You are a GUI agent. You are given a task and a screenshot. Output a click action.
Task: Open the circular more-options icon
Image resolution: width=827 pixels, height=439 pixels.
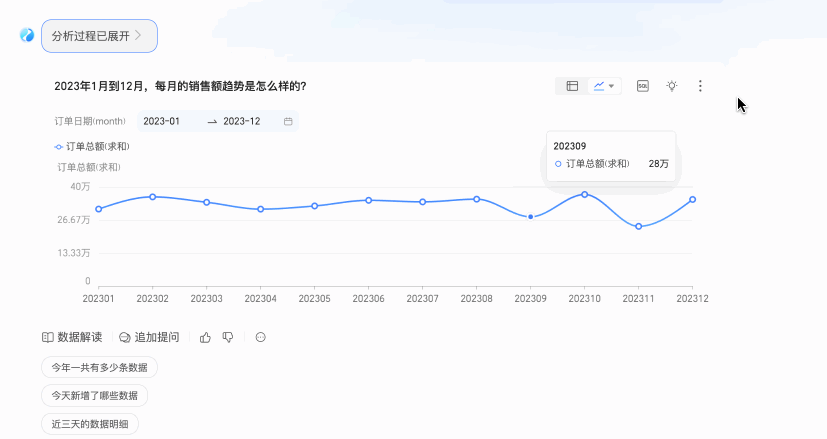[261, 337]
